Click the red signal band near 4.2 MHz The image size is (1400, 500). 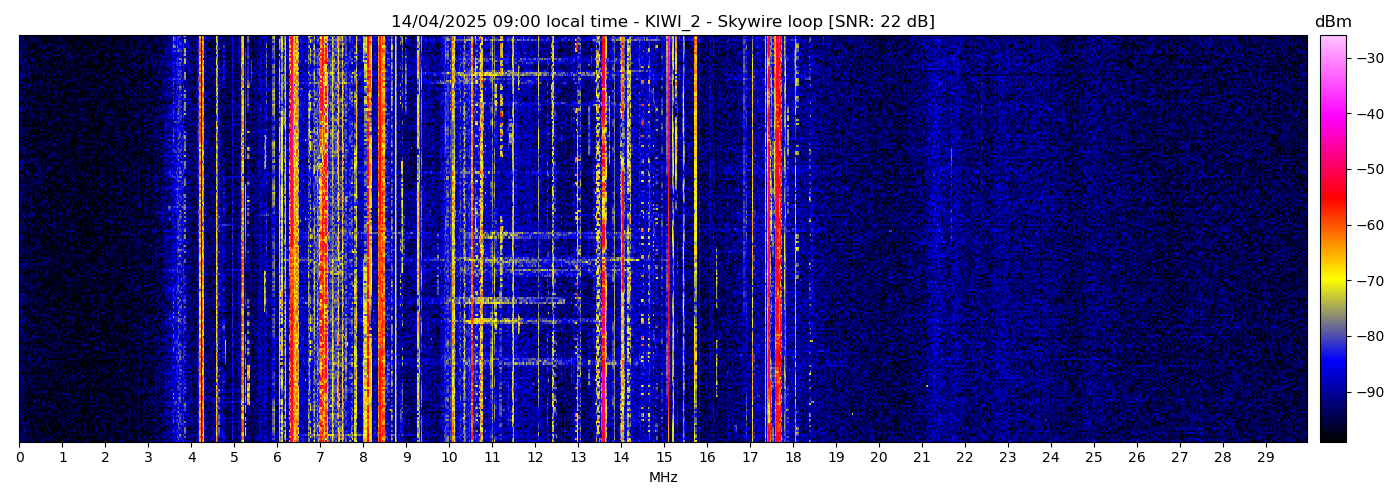(201, 240)
